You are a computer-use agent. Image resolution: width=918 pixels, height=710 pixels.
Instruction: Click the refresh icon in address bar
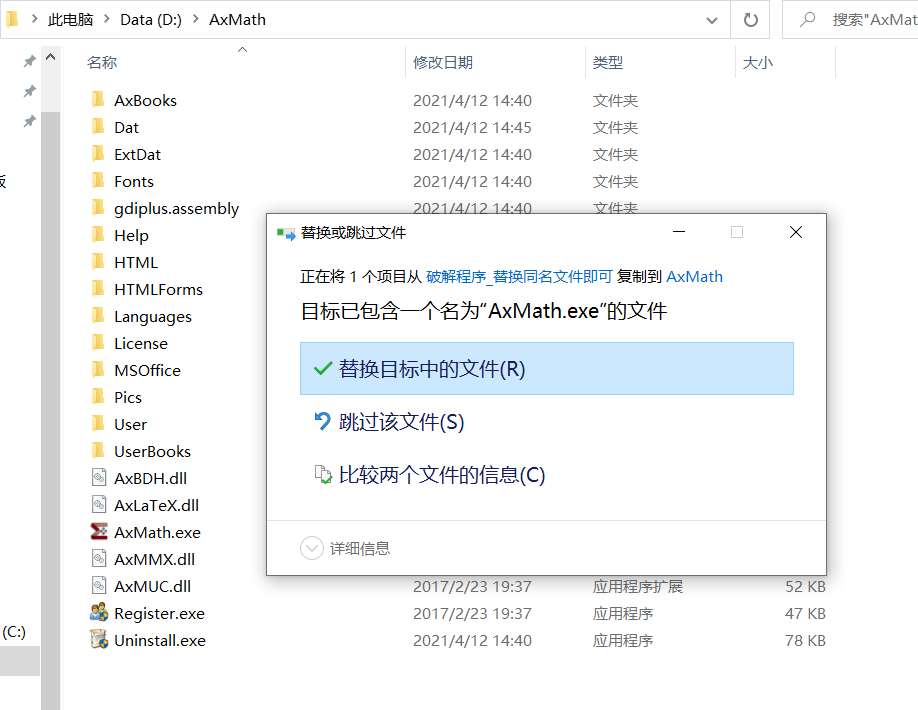point(750,19)
